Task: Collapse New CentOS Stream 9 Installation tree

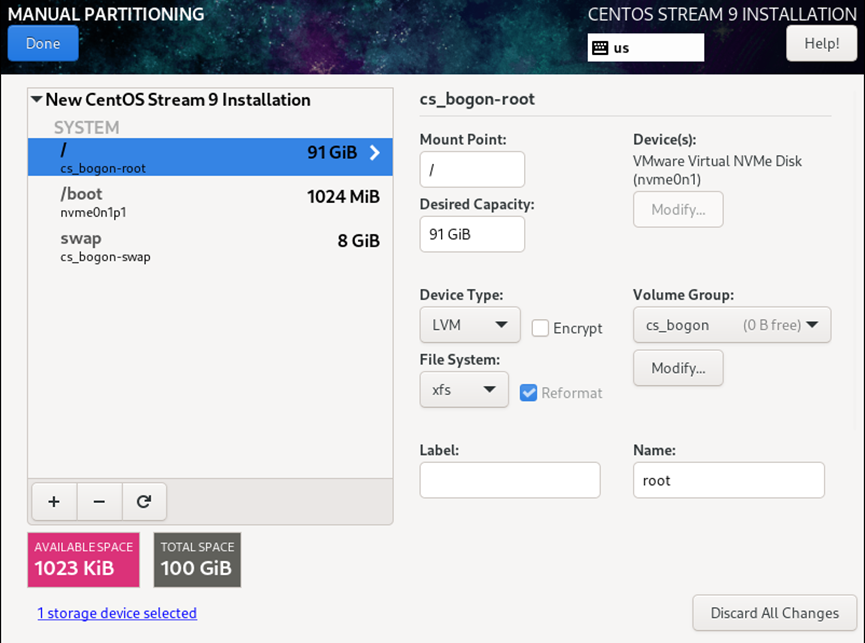Action: tap(37, 100)
